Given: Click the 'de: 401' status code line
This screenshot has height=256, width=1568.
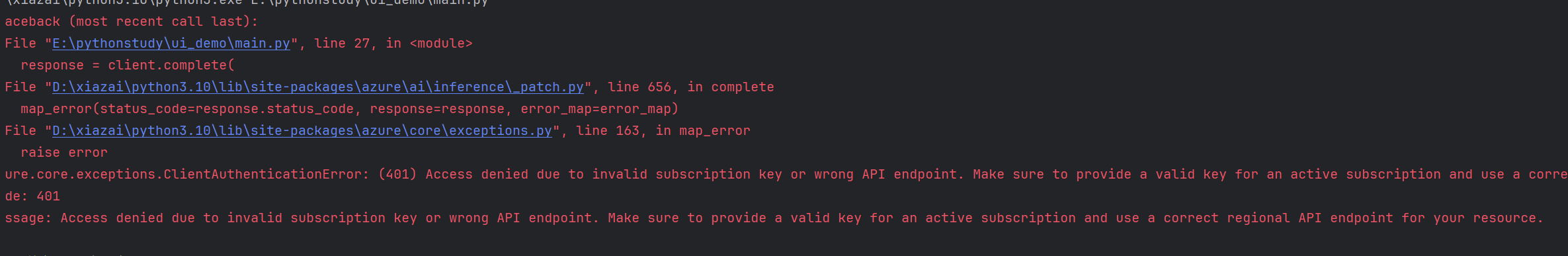Looking at the screenshot, I should pos(32,196).
